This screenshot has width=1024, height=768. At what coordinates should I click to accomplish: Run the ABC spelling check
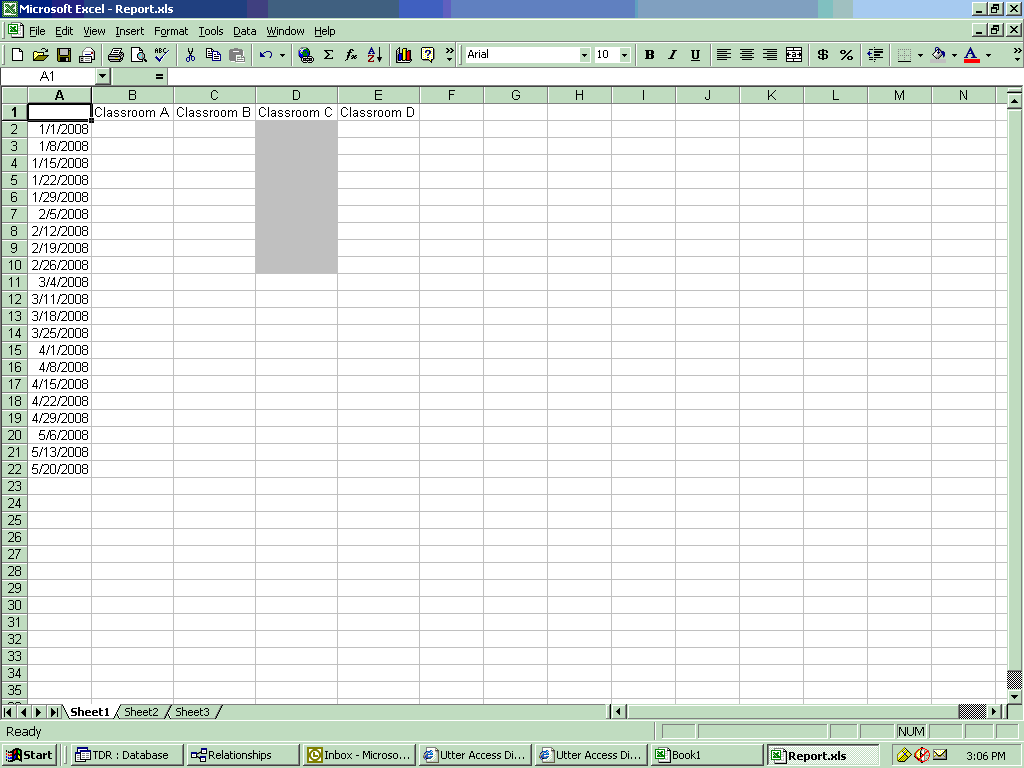[x=161, y=55]
